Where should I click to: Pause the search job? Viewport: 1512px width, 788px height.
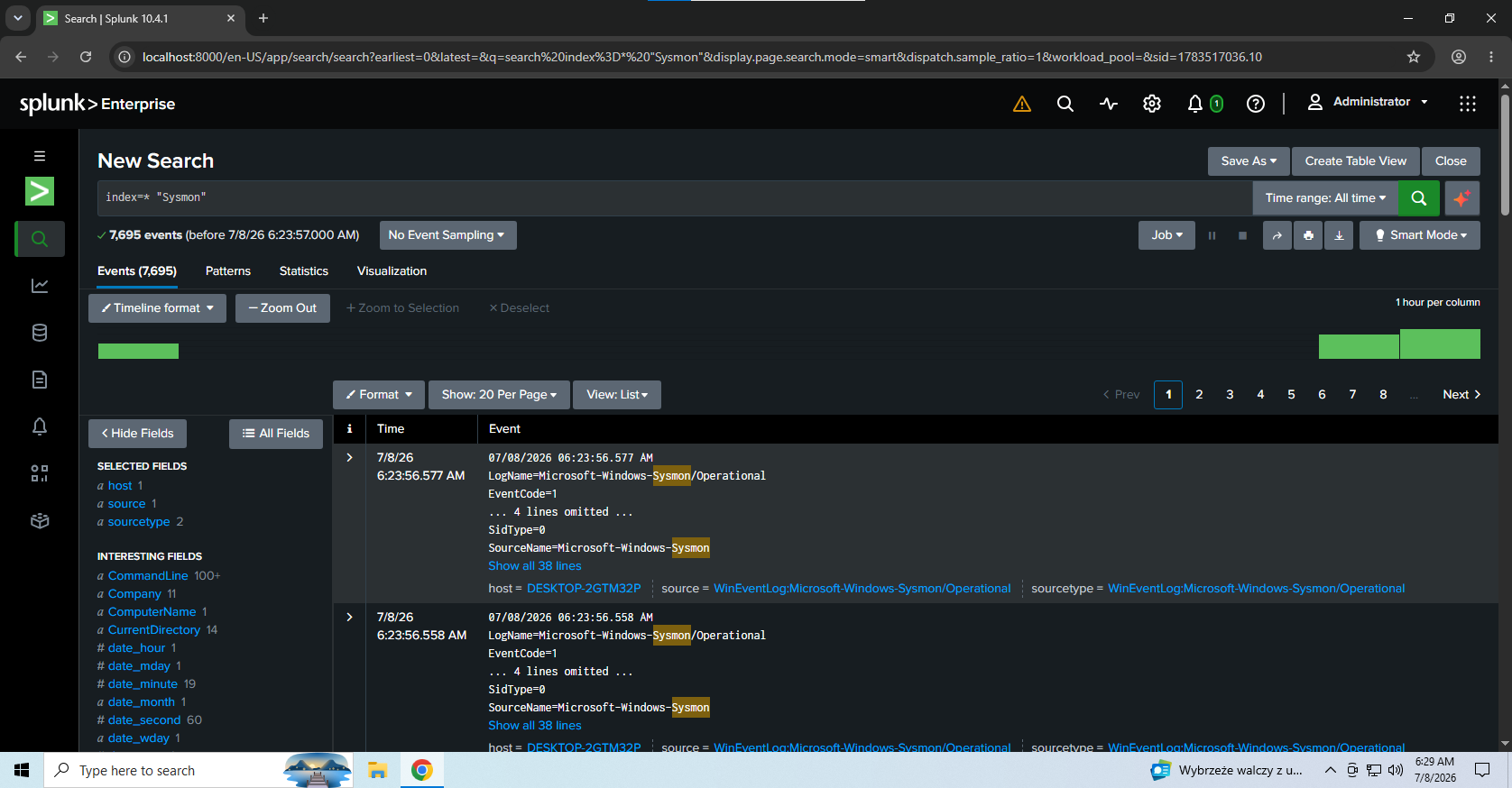click(1212, 235)
